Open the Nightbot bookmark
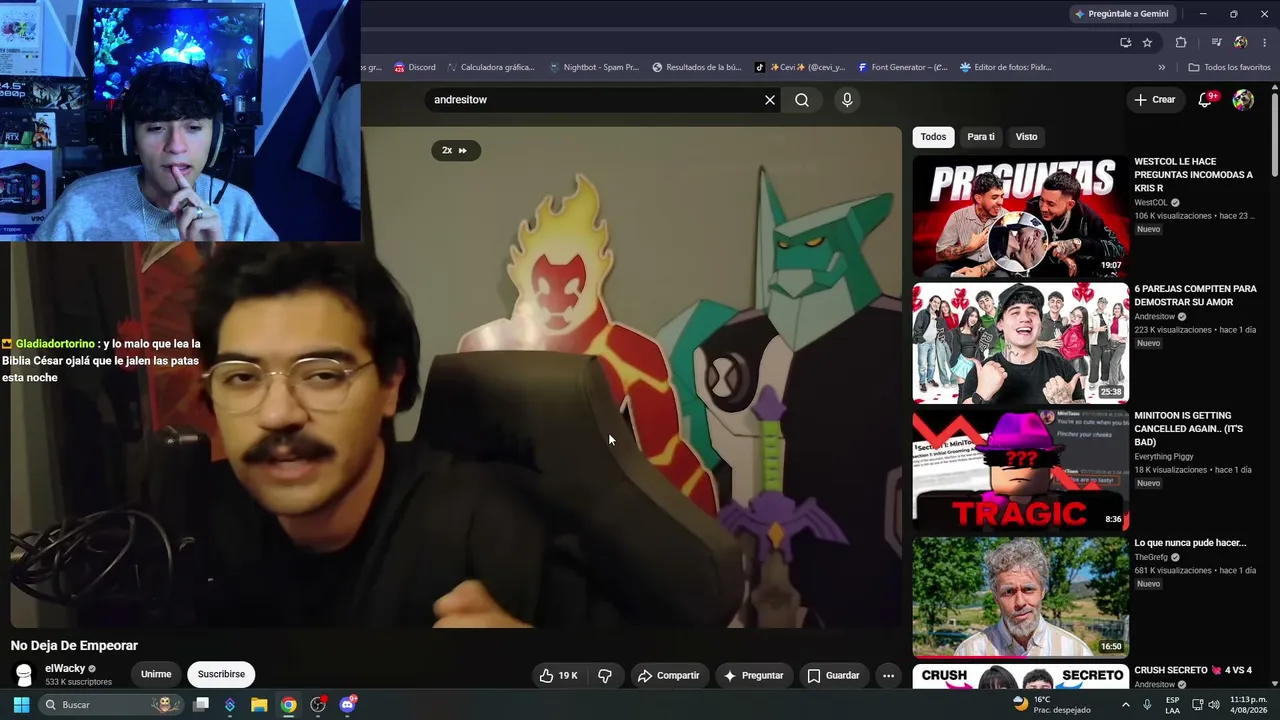The width and height of the screenshot is (1280, 720). 594,67
